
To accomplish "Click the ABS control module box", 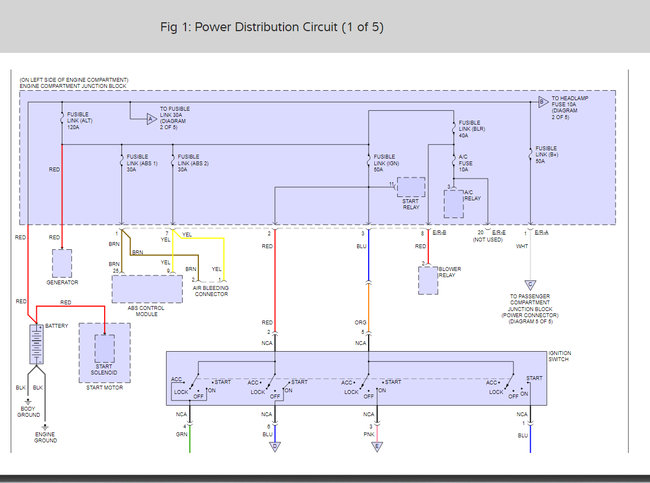I will [x=147, y=289].
